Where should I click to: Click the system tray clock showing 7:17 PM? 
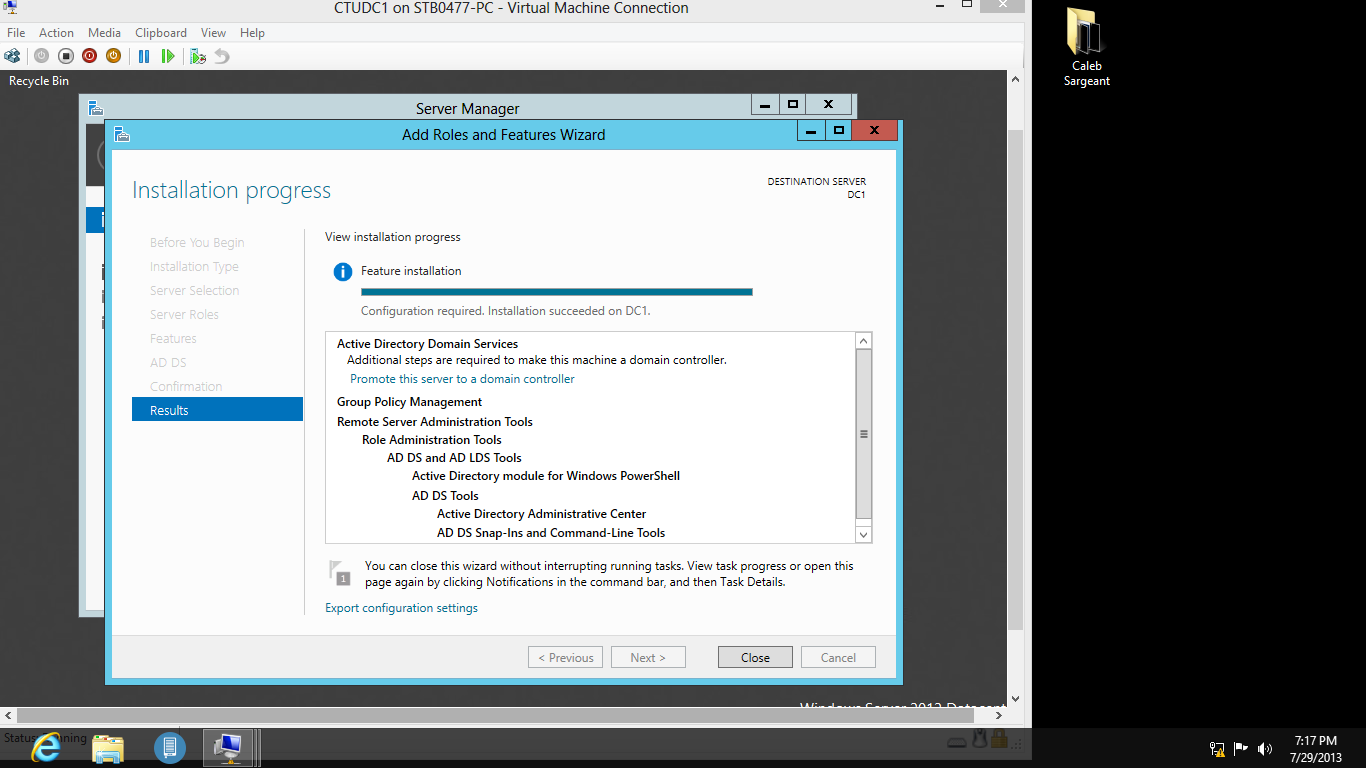tap(1316, 749)
